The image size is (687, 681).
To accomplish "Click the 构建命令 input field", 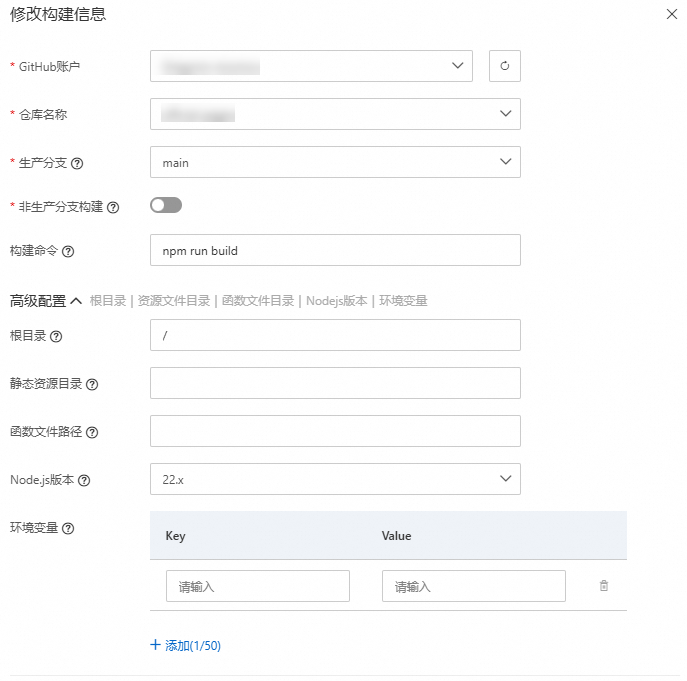I will (335, 250).
